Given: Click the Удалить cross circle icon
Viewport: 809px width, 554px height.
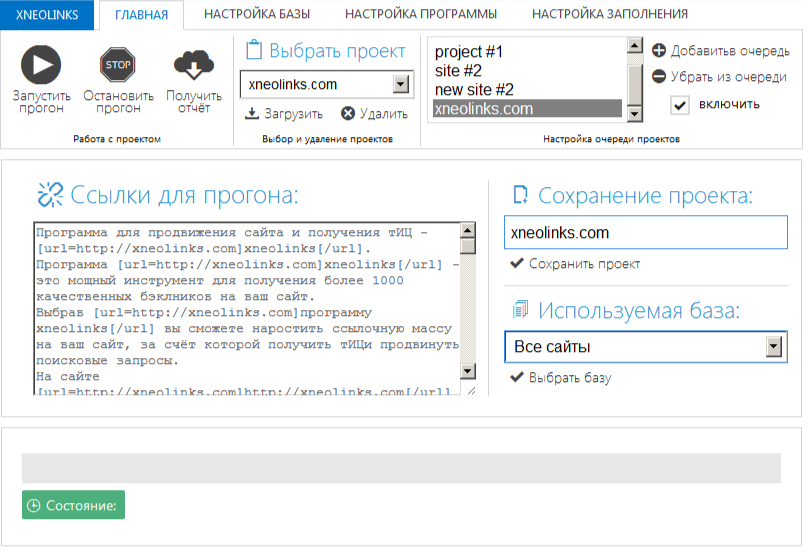Looking at the screenshot, I should click(x=348, y=113).
